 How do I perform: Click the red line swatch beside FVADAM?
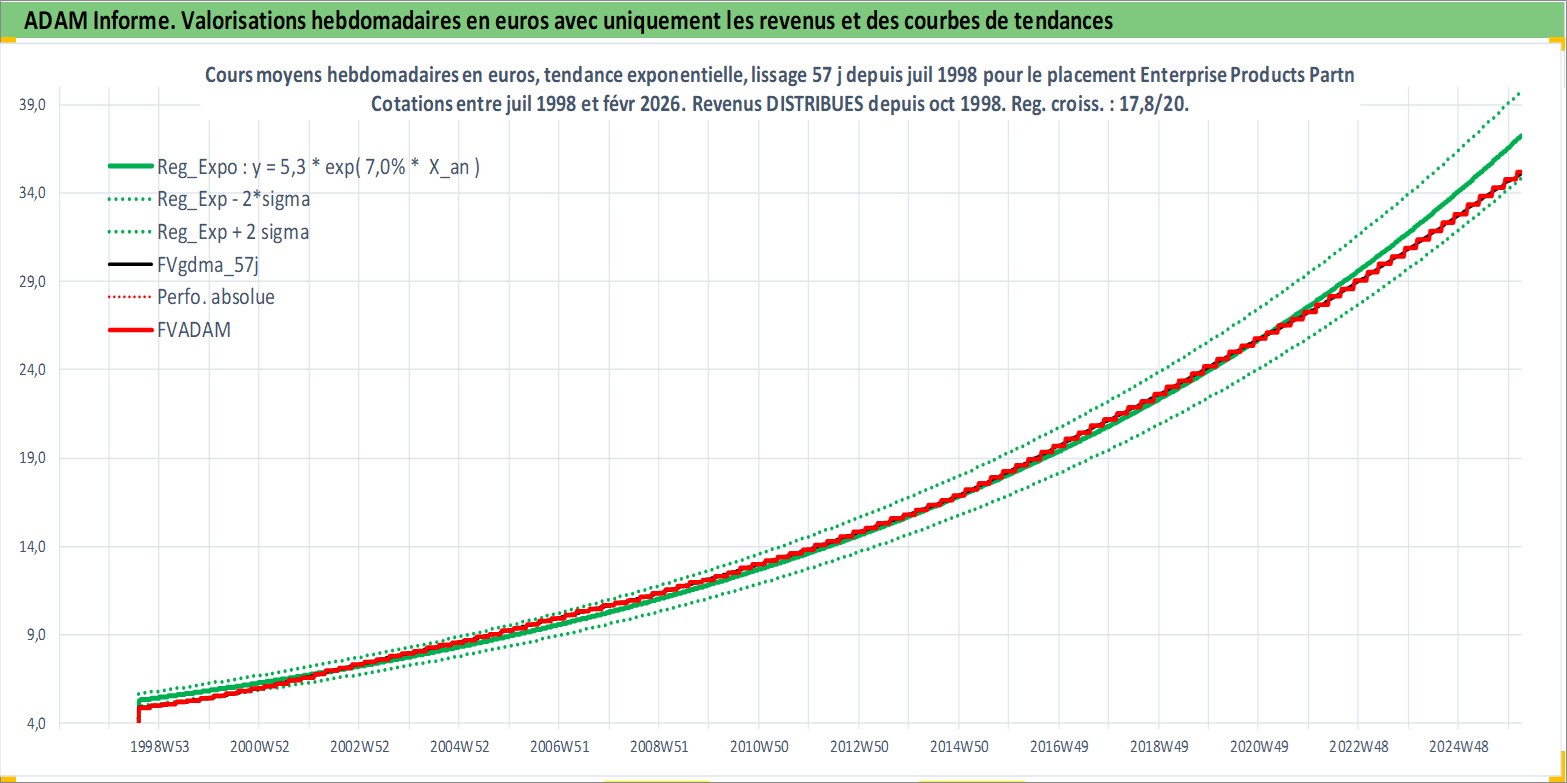(130, 331)
